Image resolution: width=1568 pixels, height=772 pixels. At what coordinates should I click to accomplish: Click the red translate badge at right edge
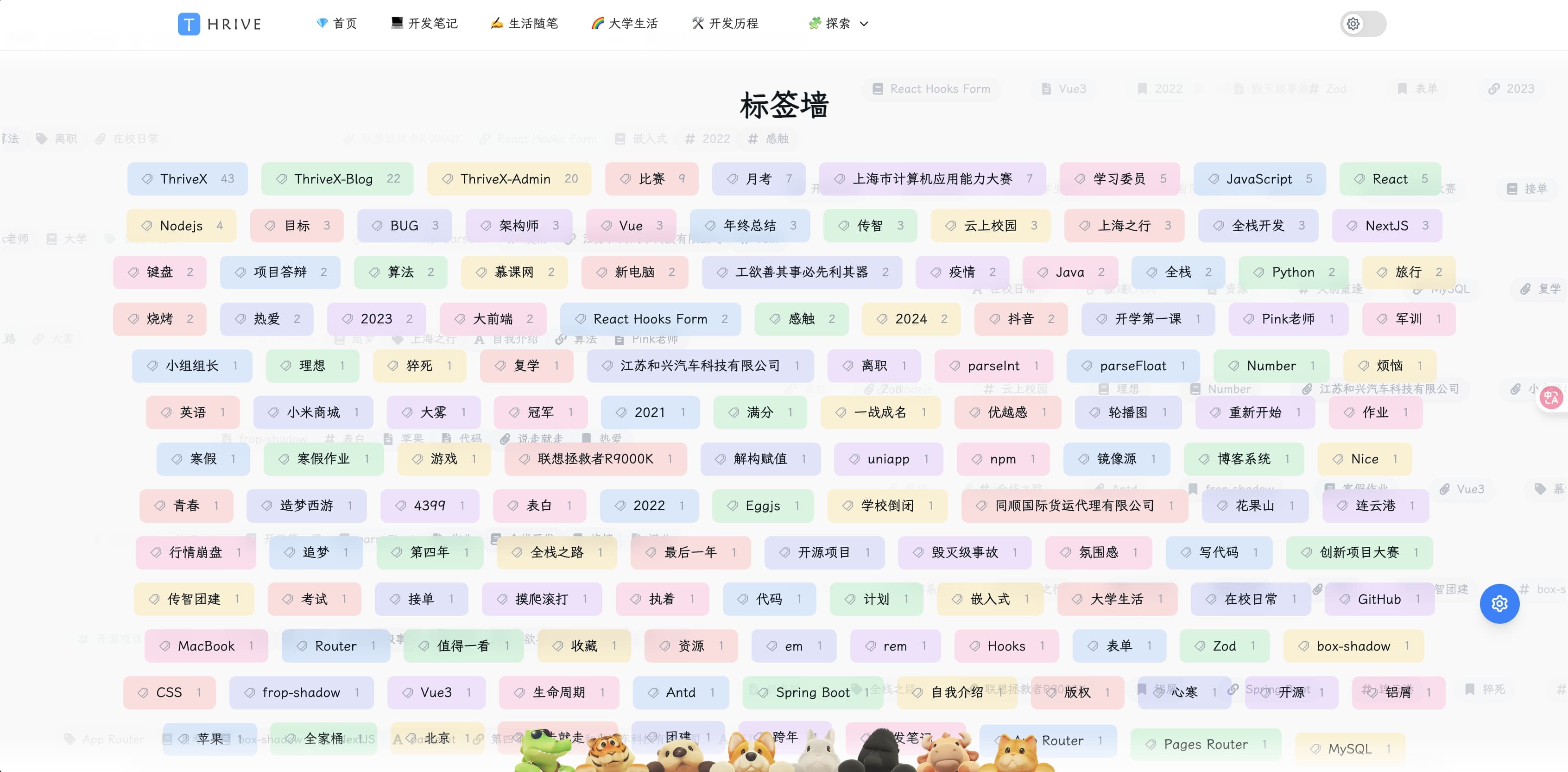(1551, 398)
